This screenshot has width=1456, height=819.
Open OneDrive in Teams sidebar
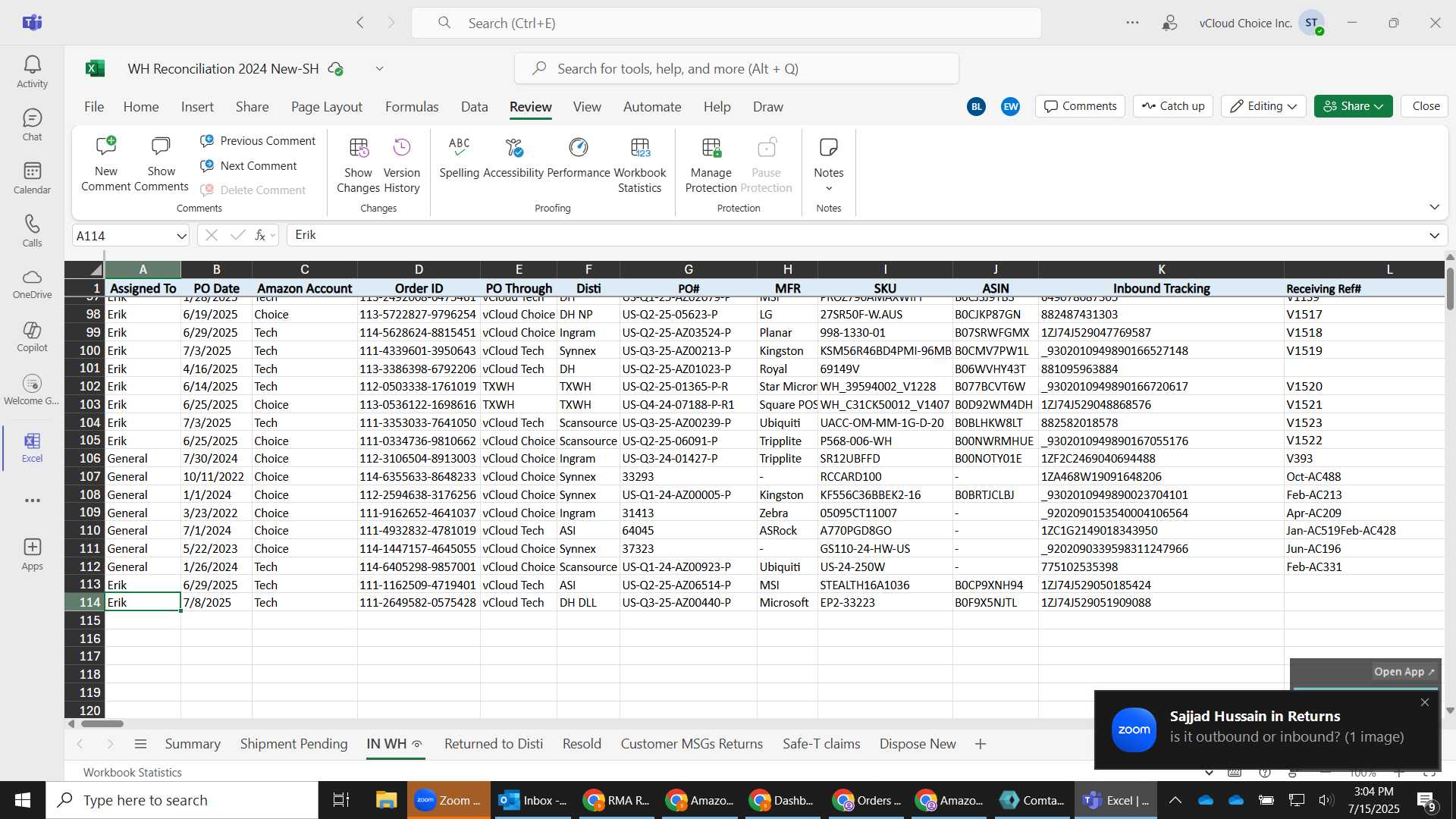[32, 284]
